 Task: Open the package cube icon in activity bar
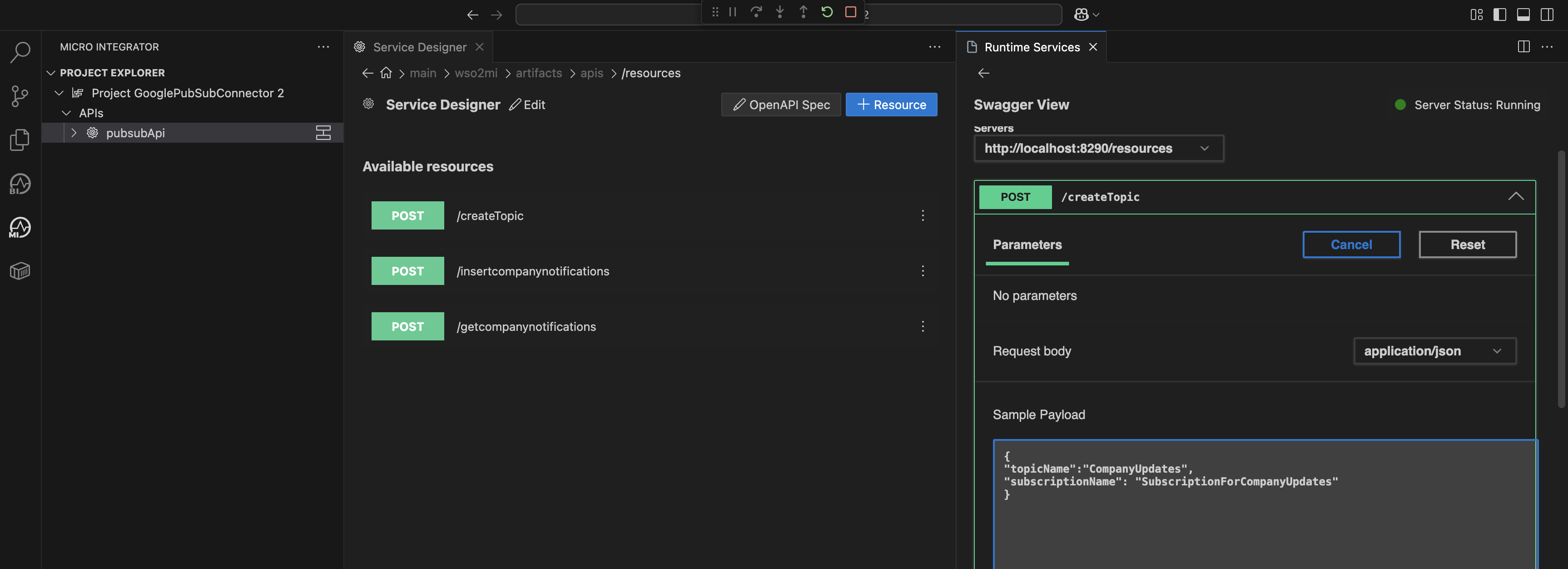[x=20, y=270]
